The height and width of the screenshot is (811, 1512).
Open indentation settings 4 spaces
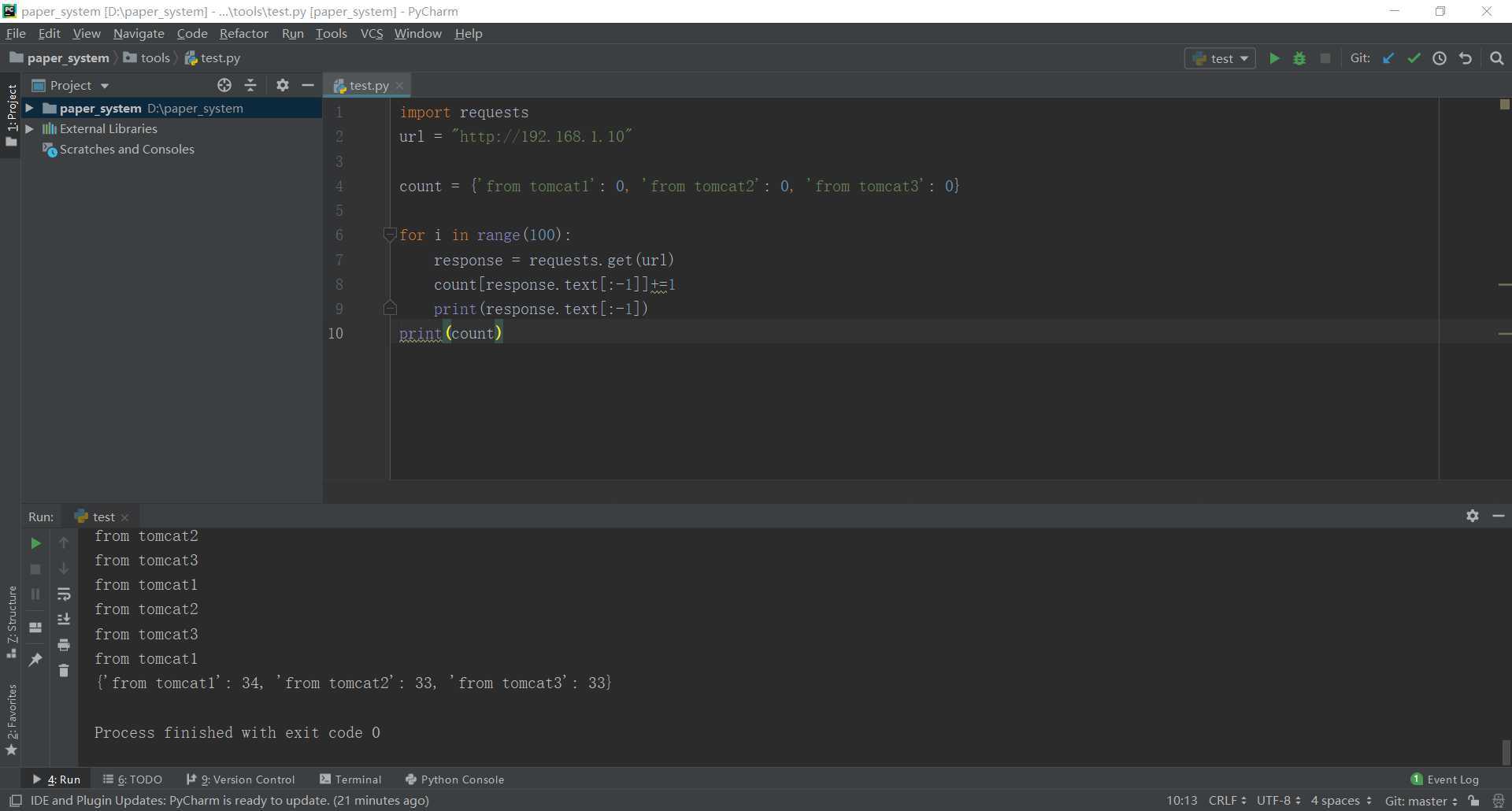(1341, 801)
